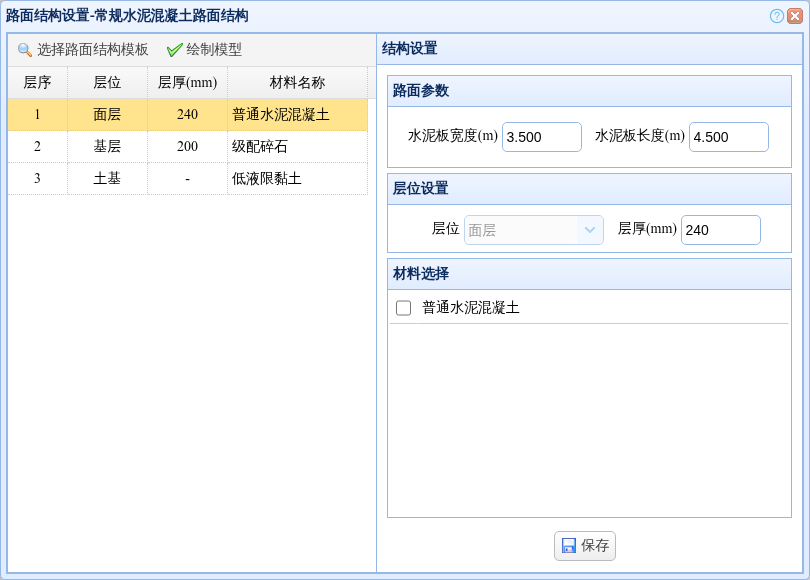This screenshot has height=580, width=810.
Task: Click thickness cell 240 in table
Action: (x=187, y=115)
